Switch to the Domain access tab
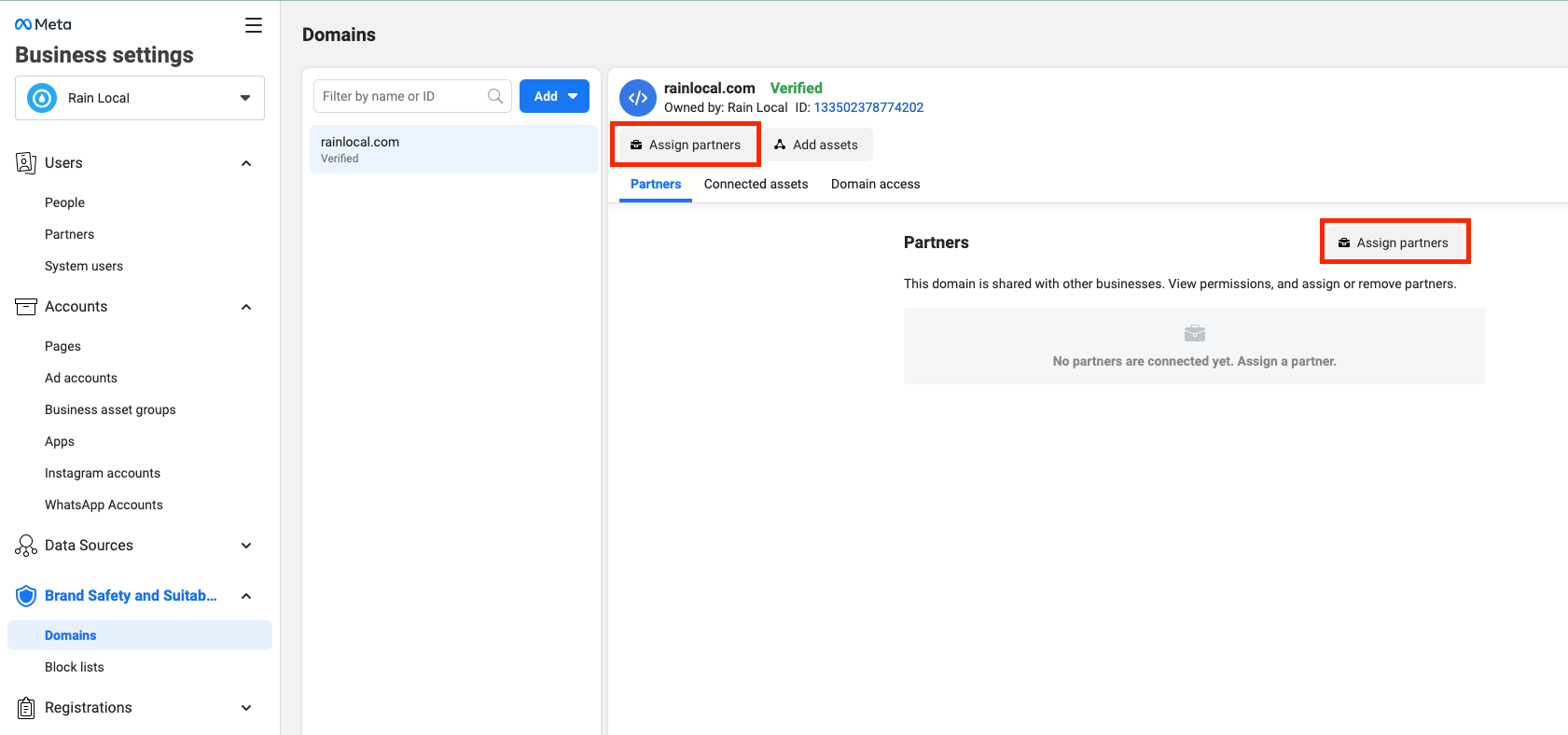 [x=875, y=184]
